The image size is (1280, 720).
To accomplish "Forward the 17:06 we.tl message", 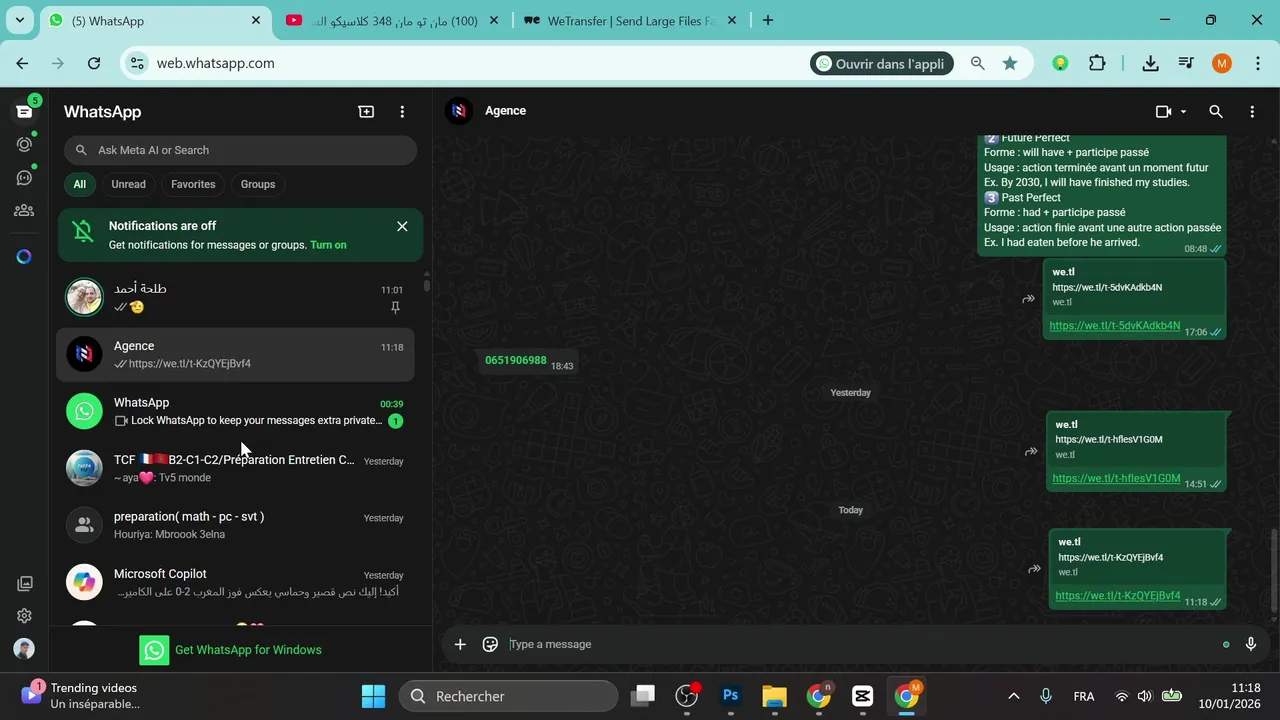I will [1028, 299].
